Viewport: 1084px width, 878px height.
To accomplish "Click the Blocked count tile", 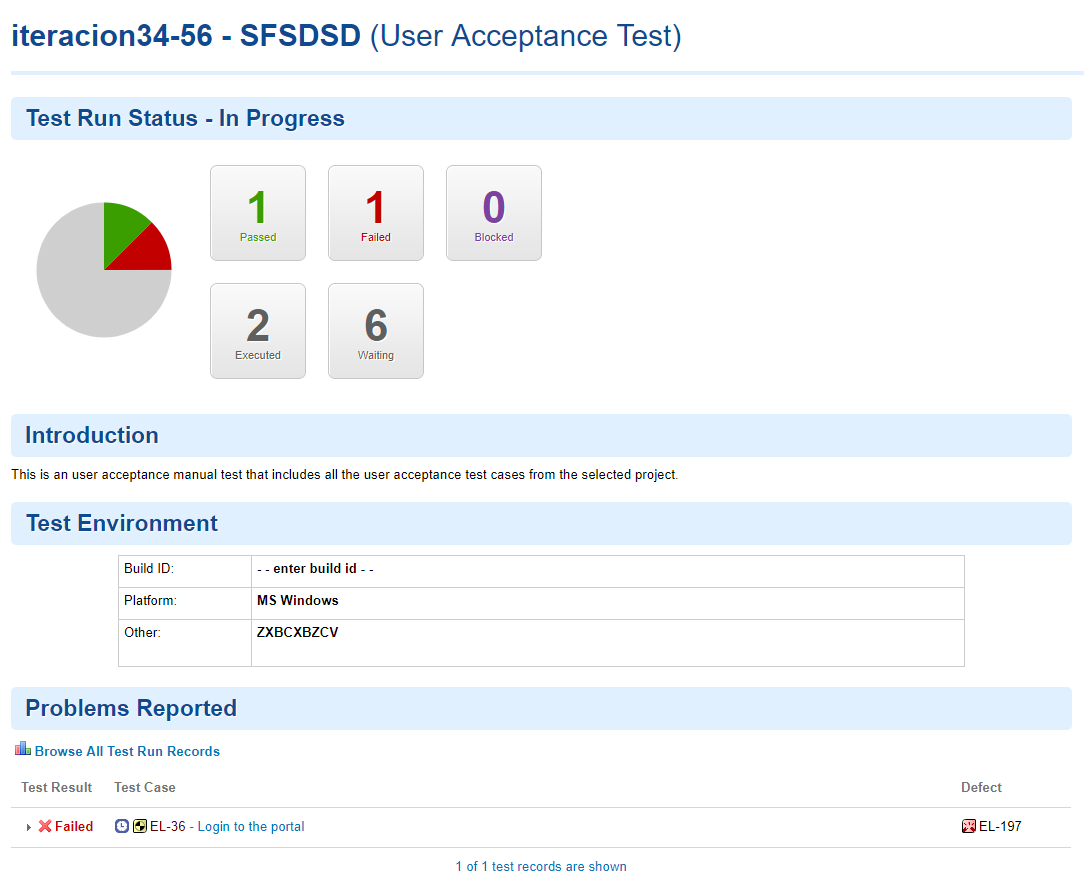I will (x=494, y=213).
